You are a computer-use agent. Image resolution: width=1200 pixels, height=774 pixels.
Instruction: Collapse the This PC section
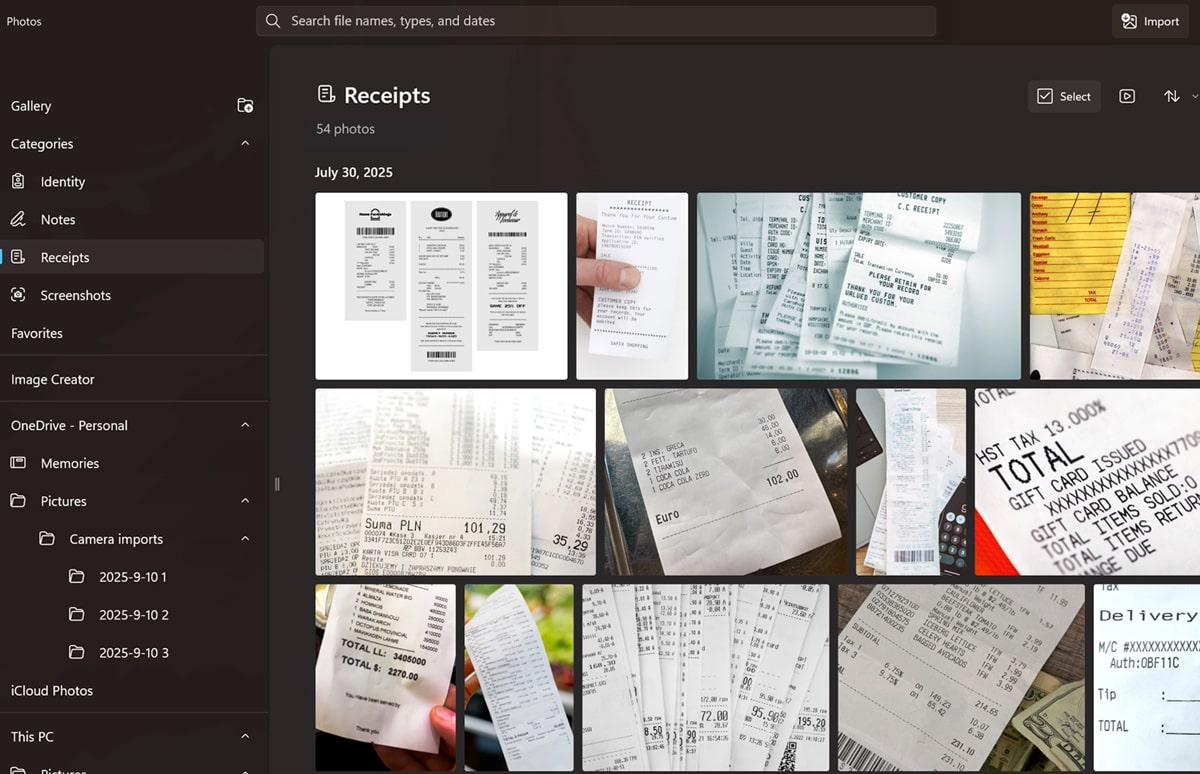pos(245,737)
